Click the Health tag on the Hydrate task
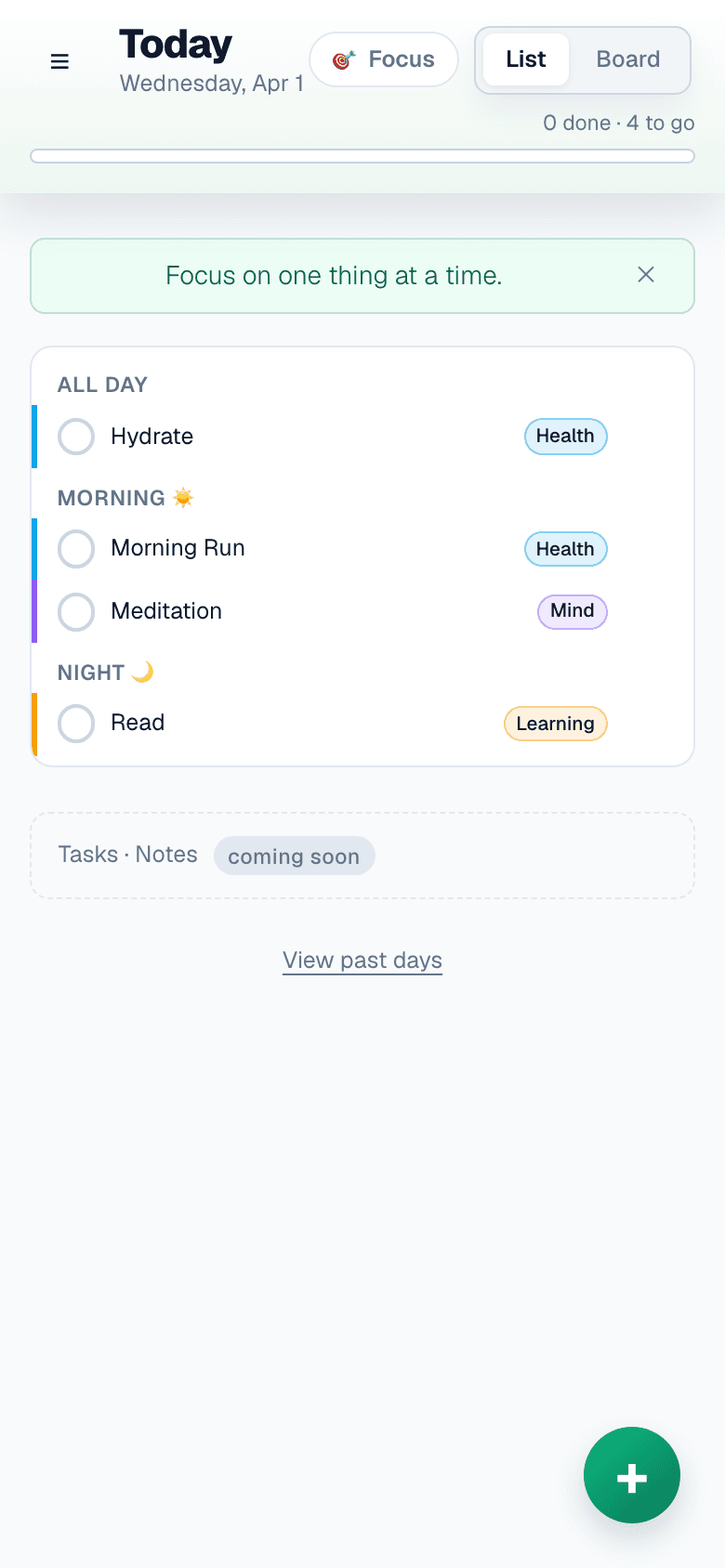Viewport: 725px width, 1568px height. coord(565,436)
